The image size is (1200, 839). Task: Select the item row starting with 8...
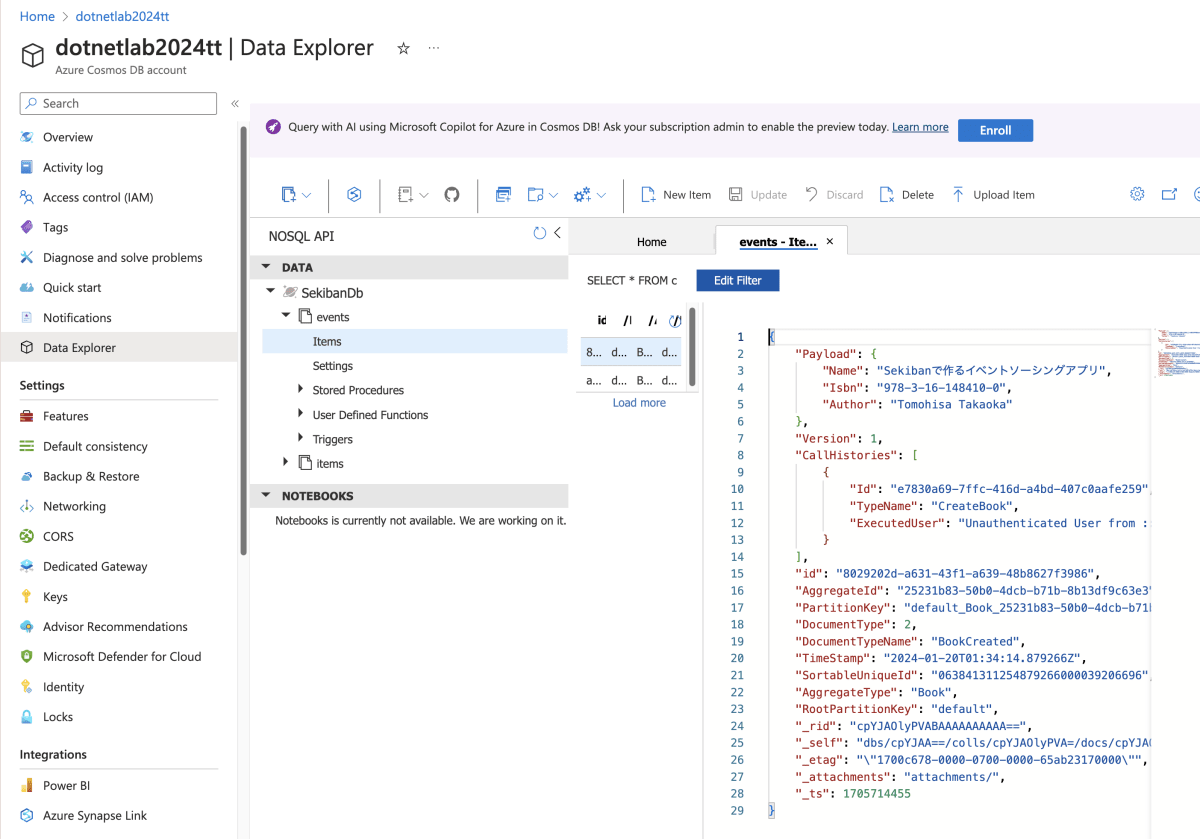[631, 352]
